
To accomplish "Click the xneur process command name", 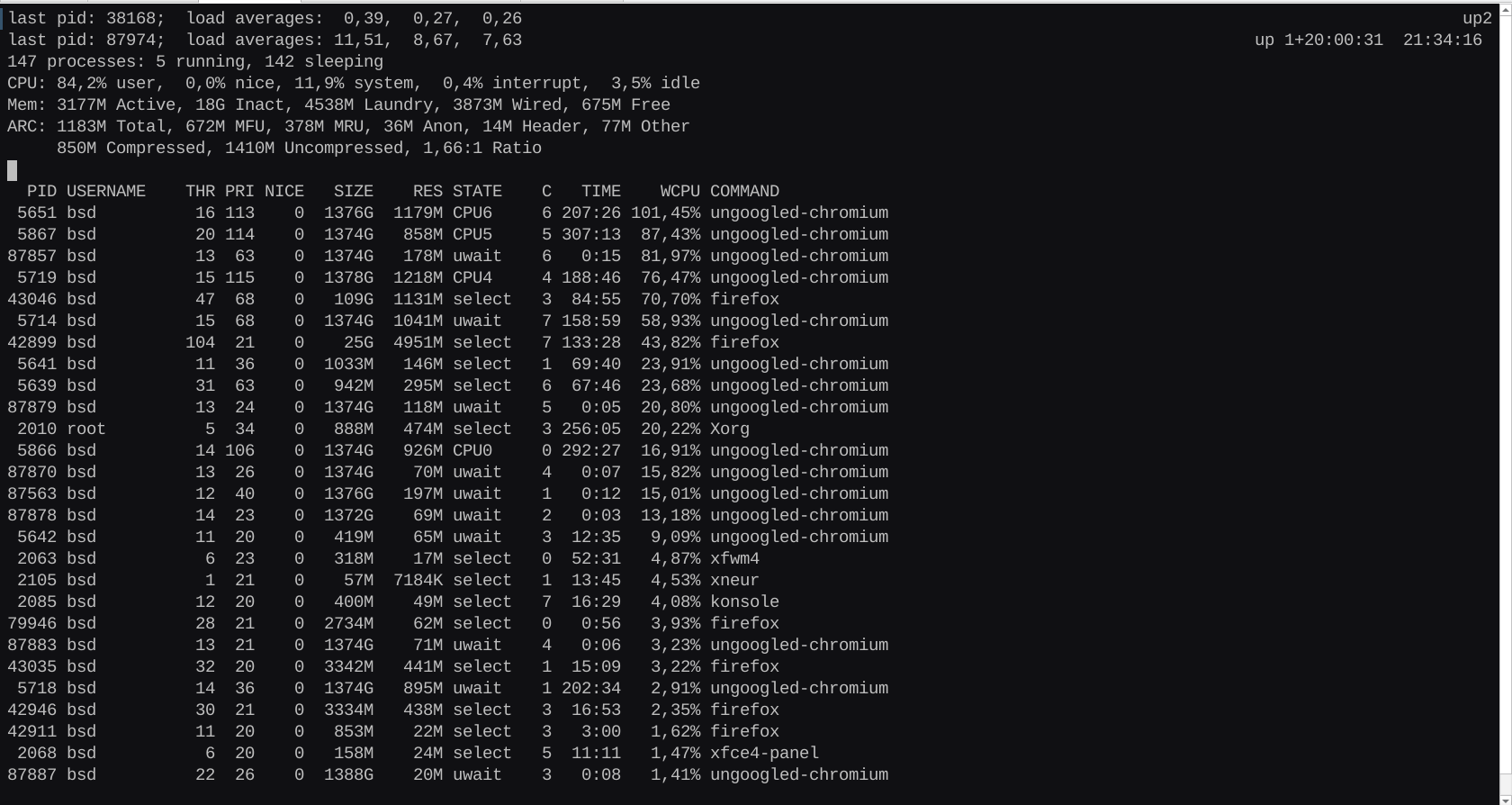I will coord(734,580).
